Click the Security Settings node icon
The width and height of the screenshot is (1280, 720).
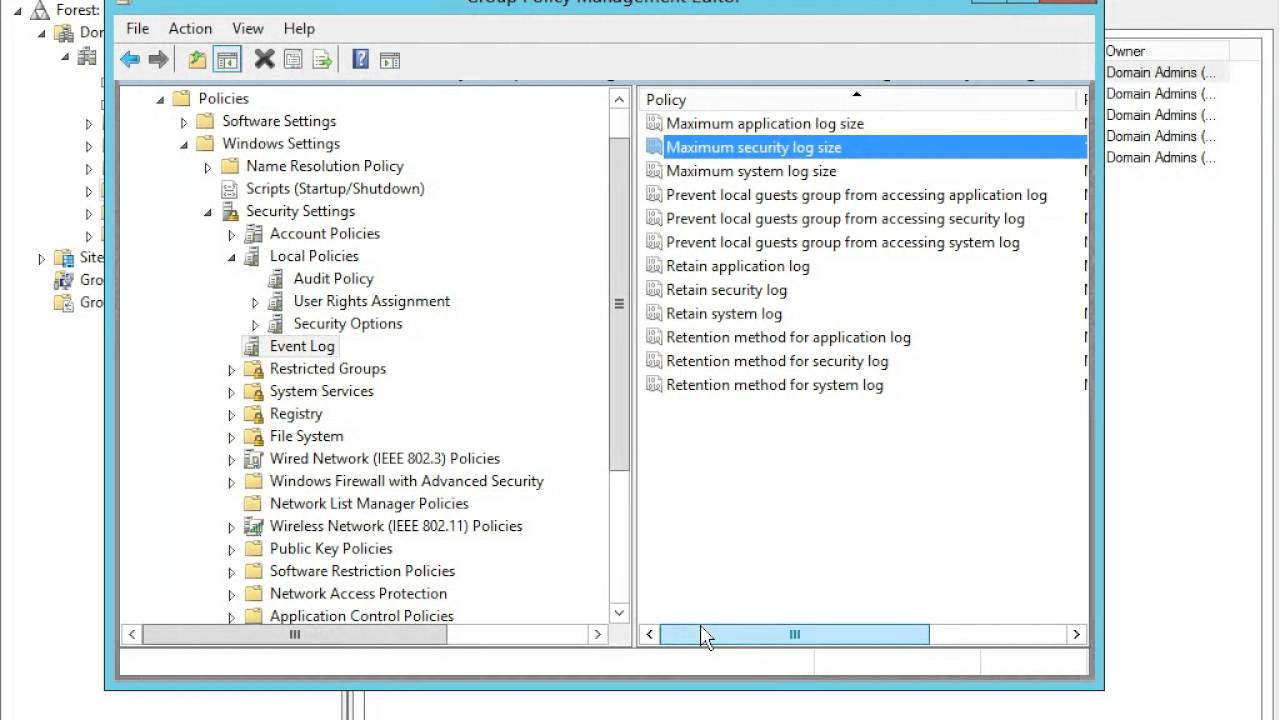pyautogui.click(x=230, y=211)
